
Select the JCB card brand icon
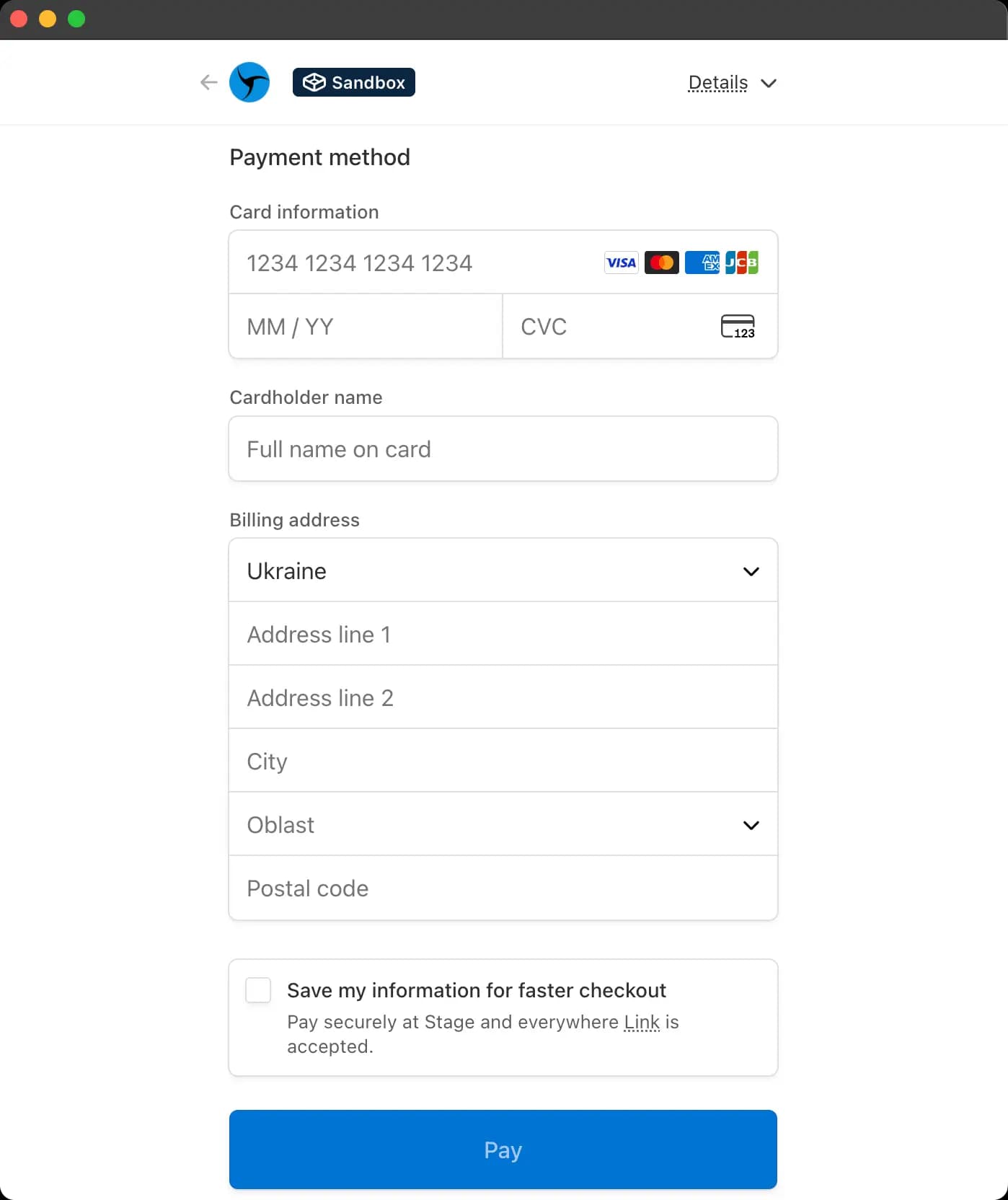coord(743,262)
